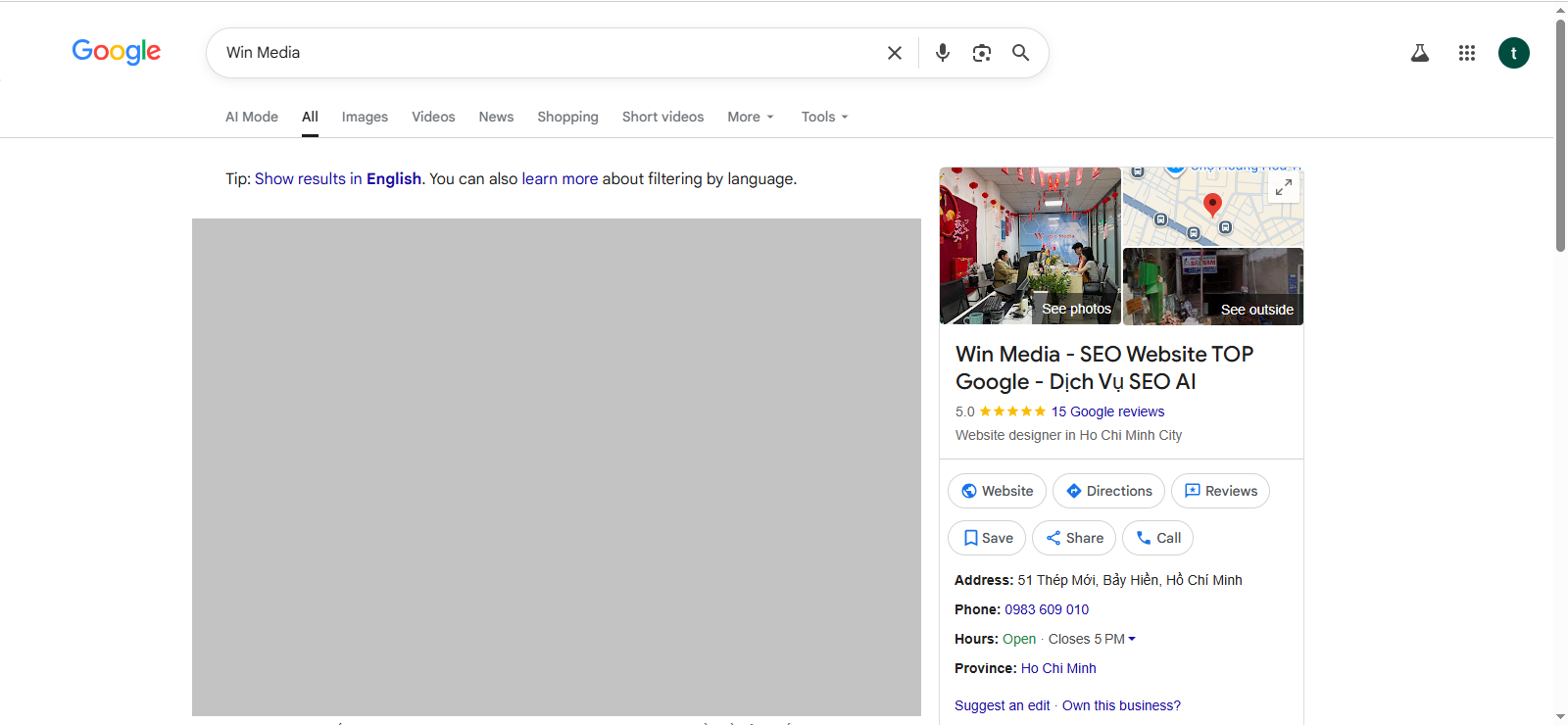Expand the More dropdown
The image size is (1568, 725).
(751, 117)
